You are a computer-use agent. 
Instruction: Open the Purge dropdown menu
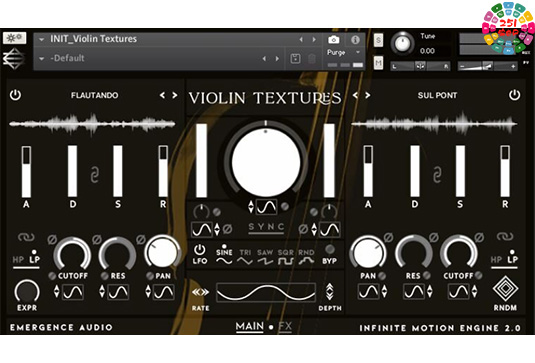(343, 53)
